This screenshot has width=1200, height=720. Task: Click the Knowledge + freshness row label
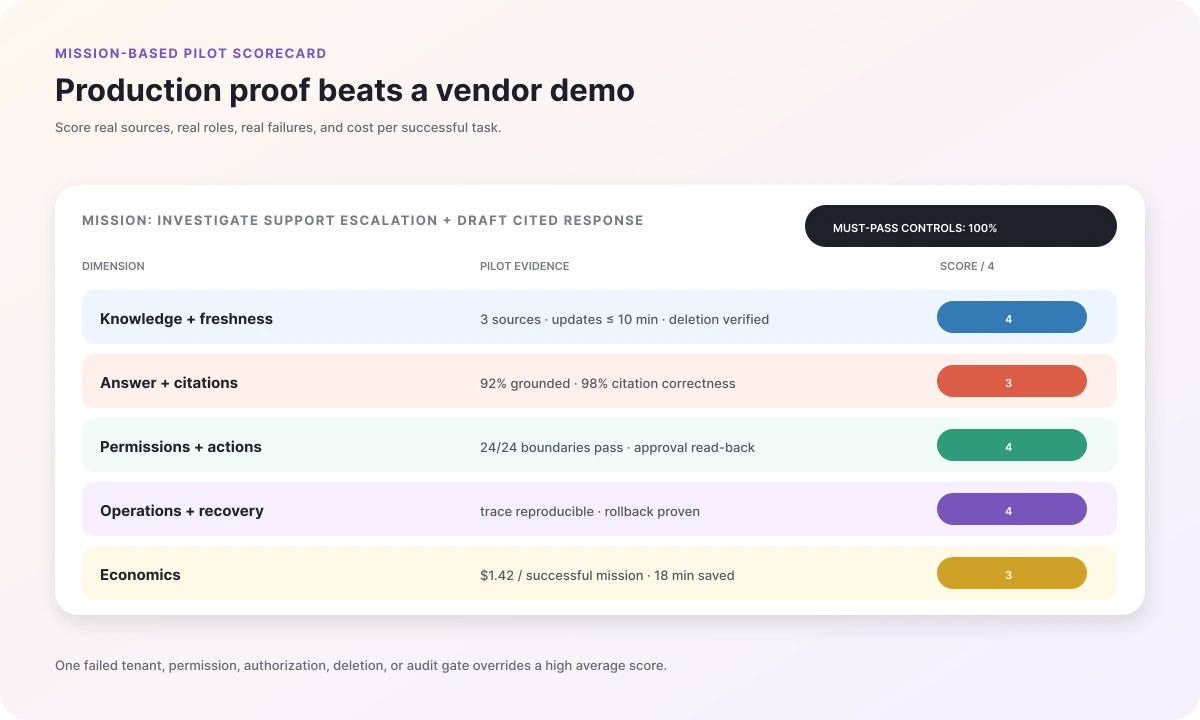point(186,319)
